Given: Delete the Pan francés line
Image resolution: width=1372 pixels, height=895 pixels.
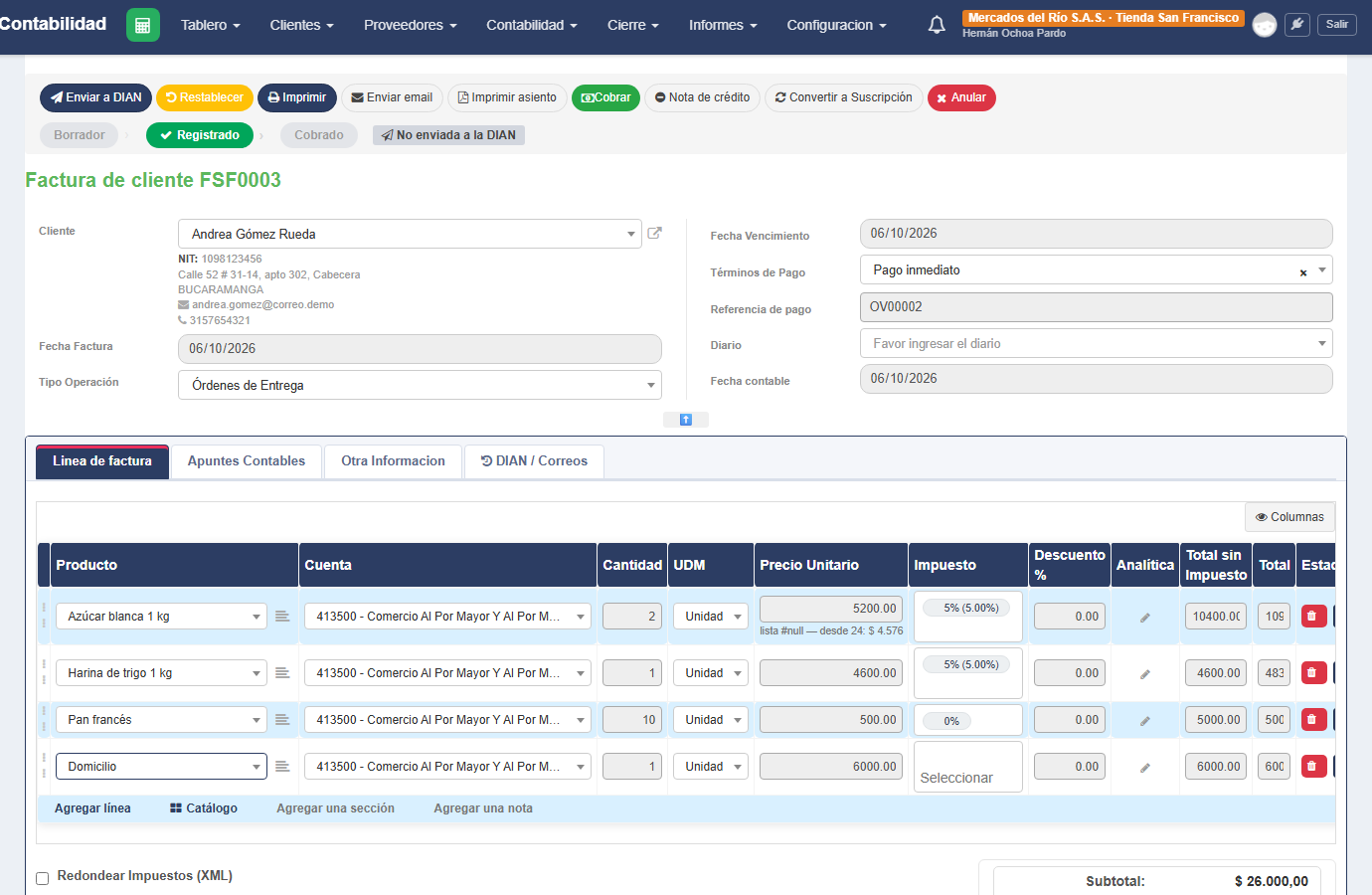Looking at the screenshot, I should (1312, 720).
